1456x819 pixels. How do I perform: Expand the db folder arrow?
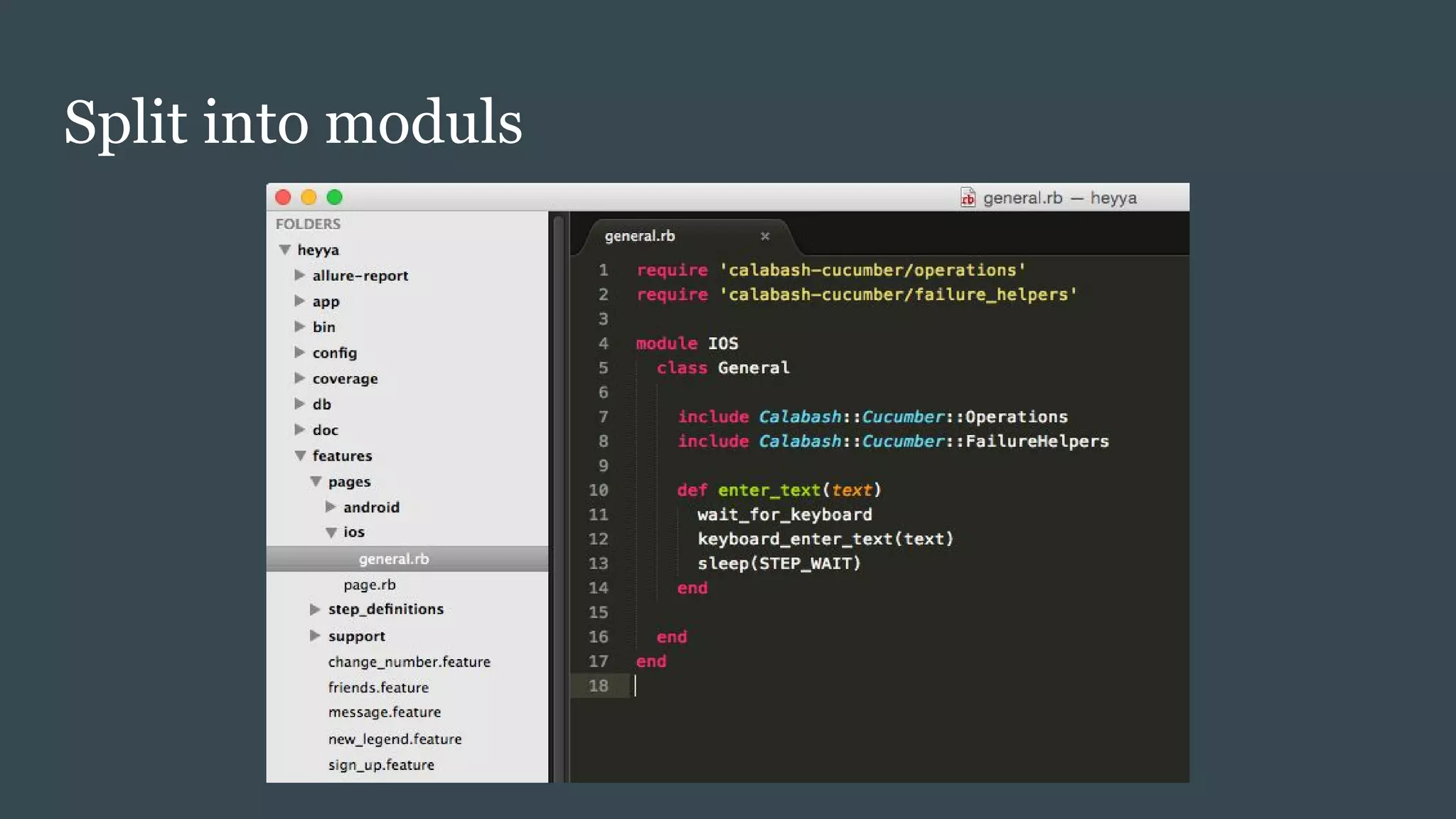(299, 403)
